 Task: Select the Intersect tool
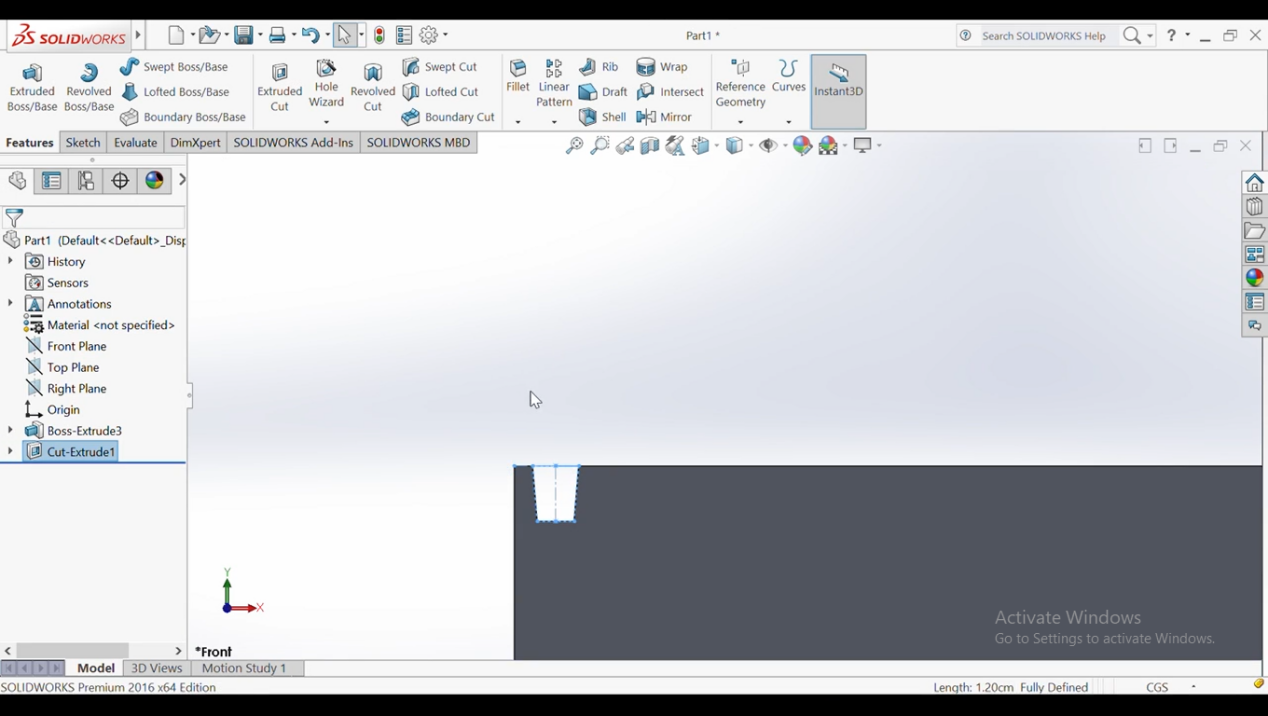[671, 92]
